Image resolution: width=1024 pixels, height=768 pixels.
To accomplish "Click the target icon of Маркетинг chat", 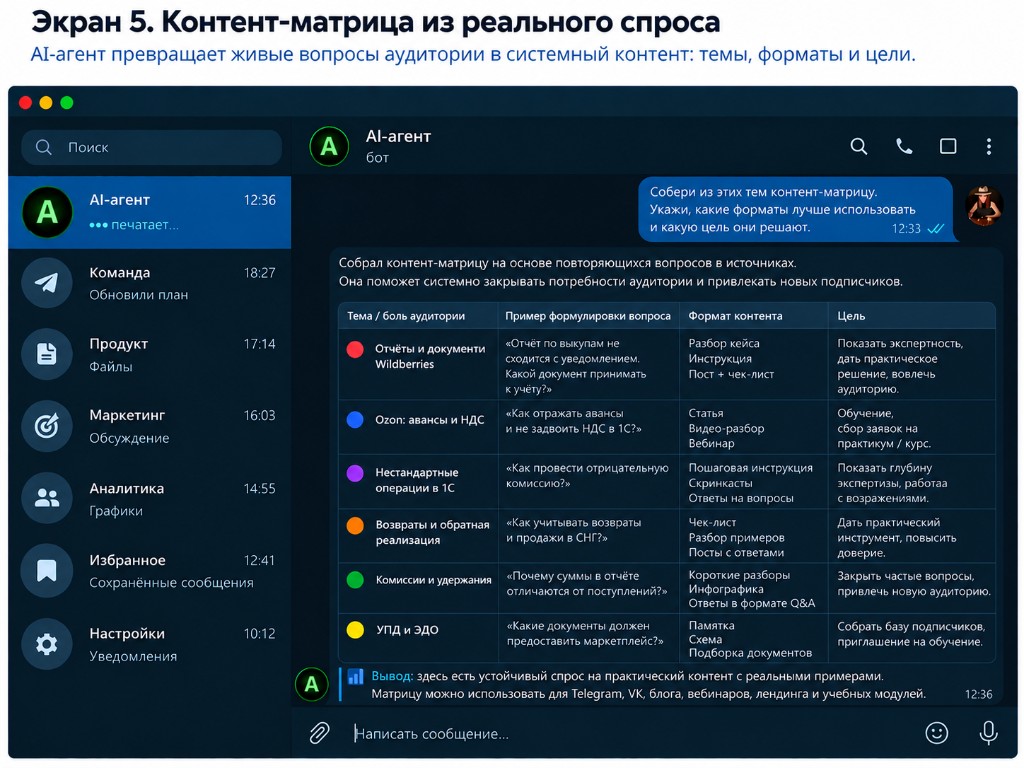I will click(x=46, y=426).
